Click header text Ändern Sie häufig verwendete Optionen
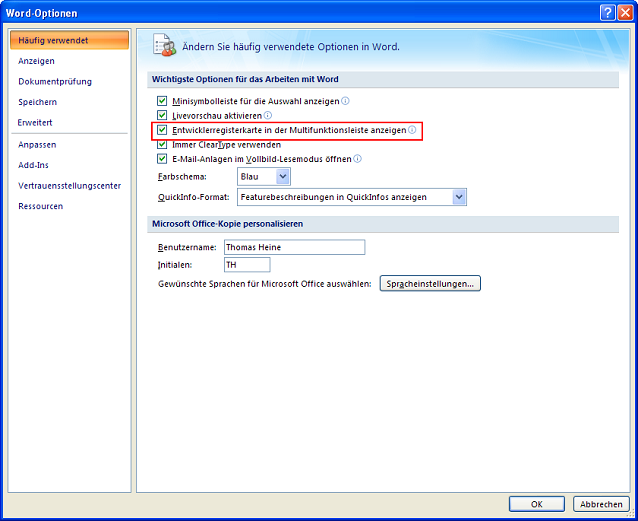638x521 pixels. tap(291, 47)
